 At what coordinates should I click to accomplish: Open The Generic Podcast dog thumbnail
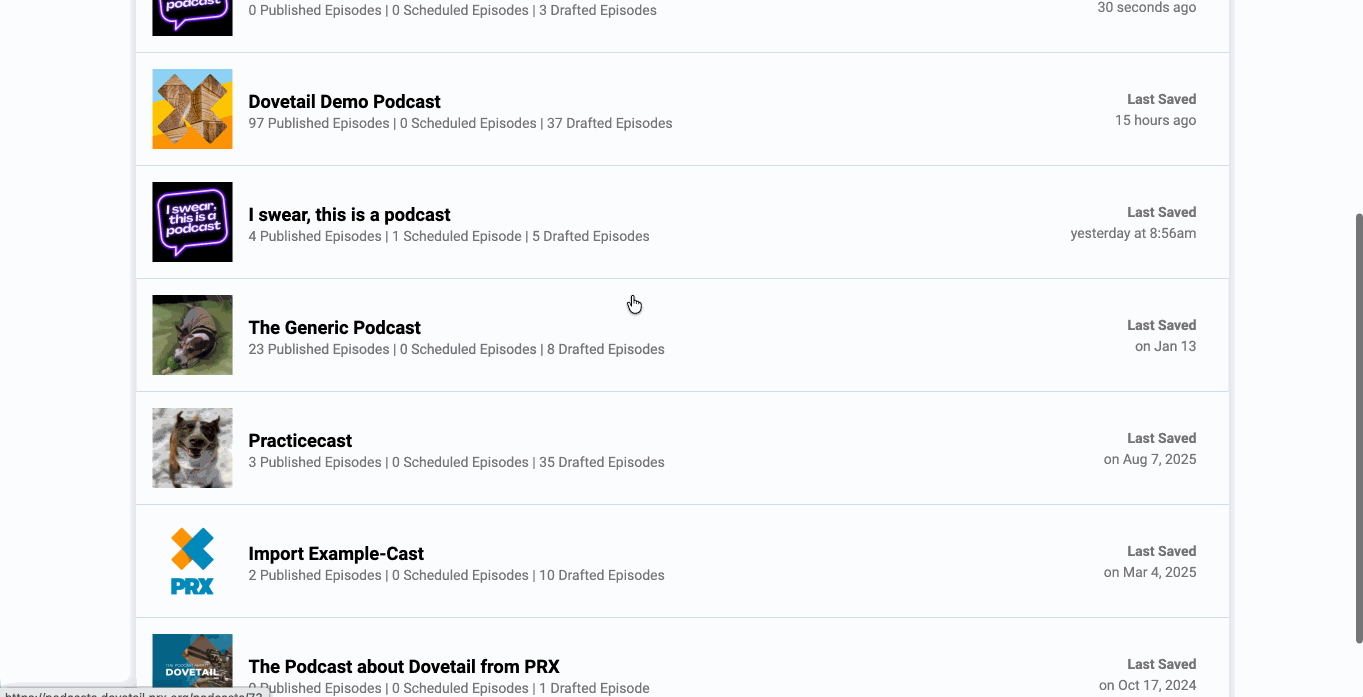point(192,335)
